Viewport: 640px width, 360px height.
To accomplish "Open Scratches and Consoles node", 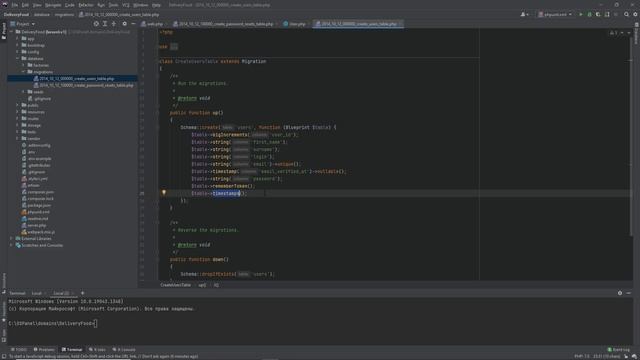I will pos(39,245).
